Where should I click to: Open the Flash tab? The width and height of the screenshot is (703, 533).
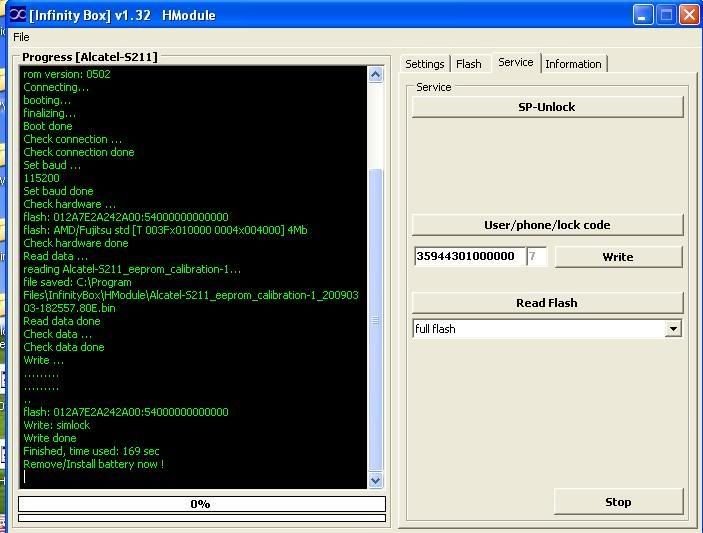click(x=469, y=64)
